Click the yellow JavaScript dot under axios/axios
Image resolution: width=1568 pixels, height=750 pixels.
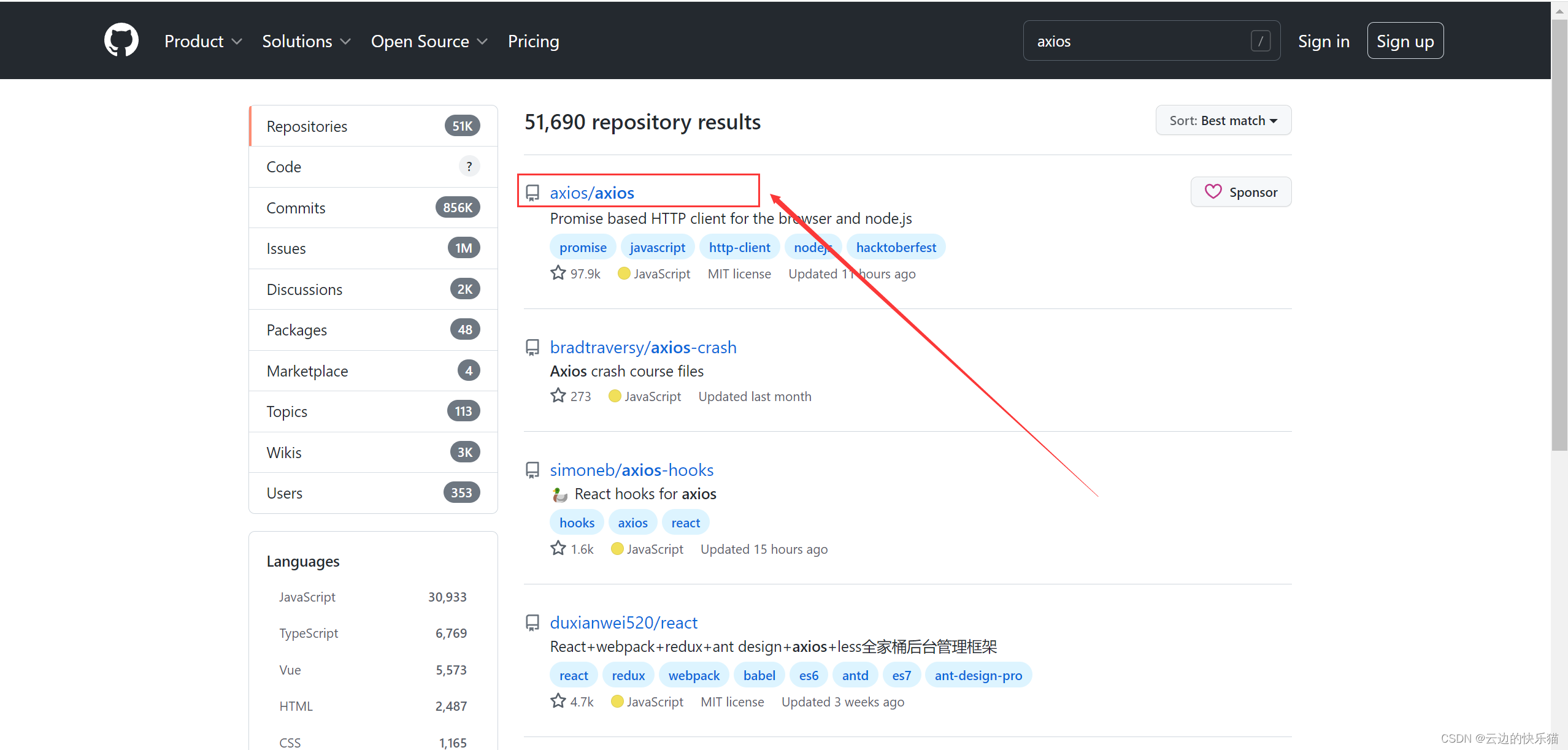(624, 274)
